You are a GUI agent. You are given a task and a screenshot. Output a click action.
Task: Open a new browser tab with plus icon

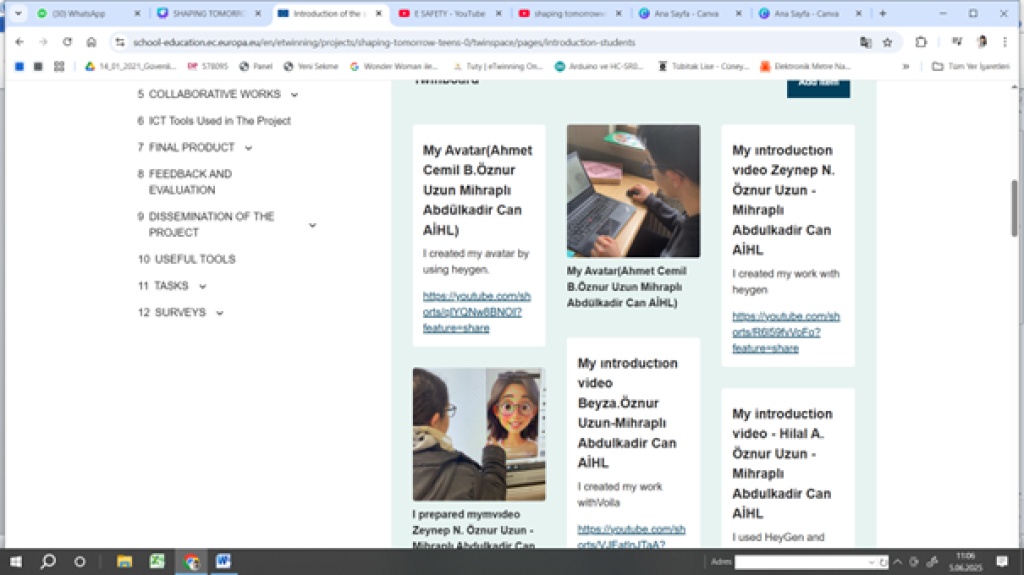pyautogui.click(x=882, y=14)
